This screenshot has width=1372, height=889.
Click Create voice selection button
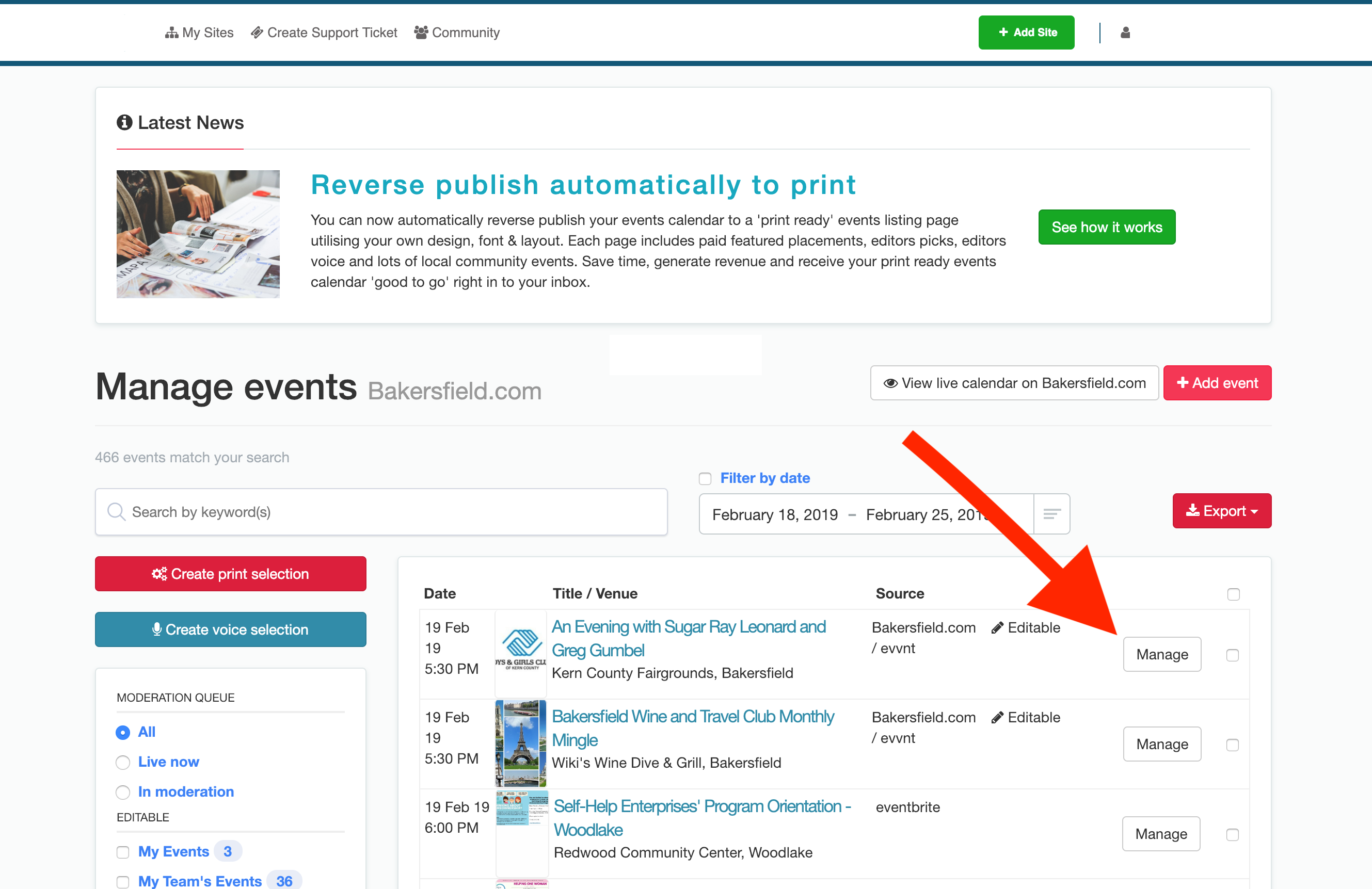231,629
